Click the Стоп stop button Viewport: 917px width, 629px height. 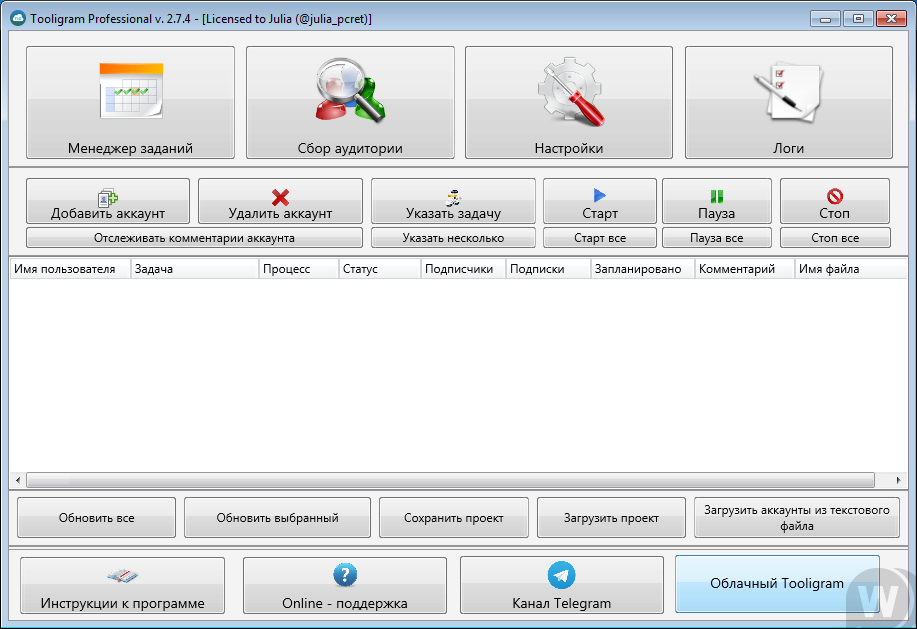(835, 201)
